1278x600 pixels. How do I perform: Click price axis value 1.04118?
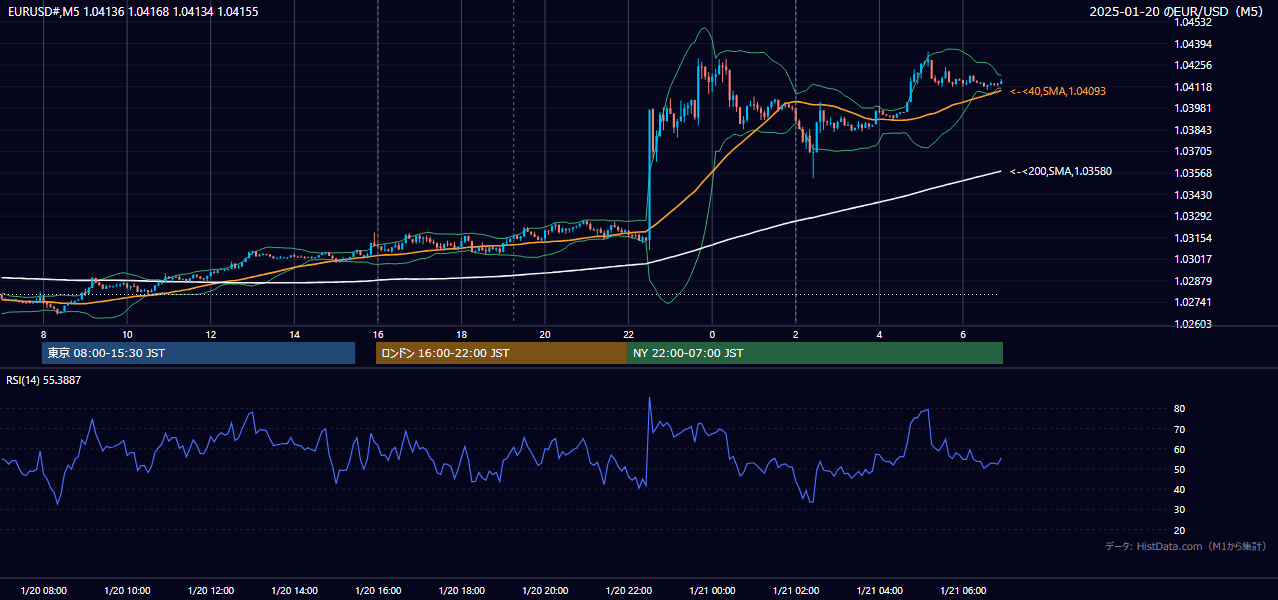click(x=1194, y=87)
